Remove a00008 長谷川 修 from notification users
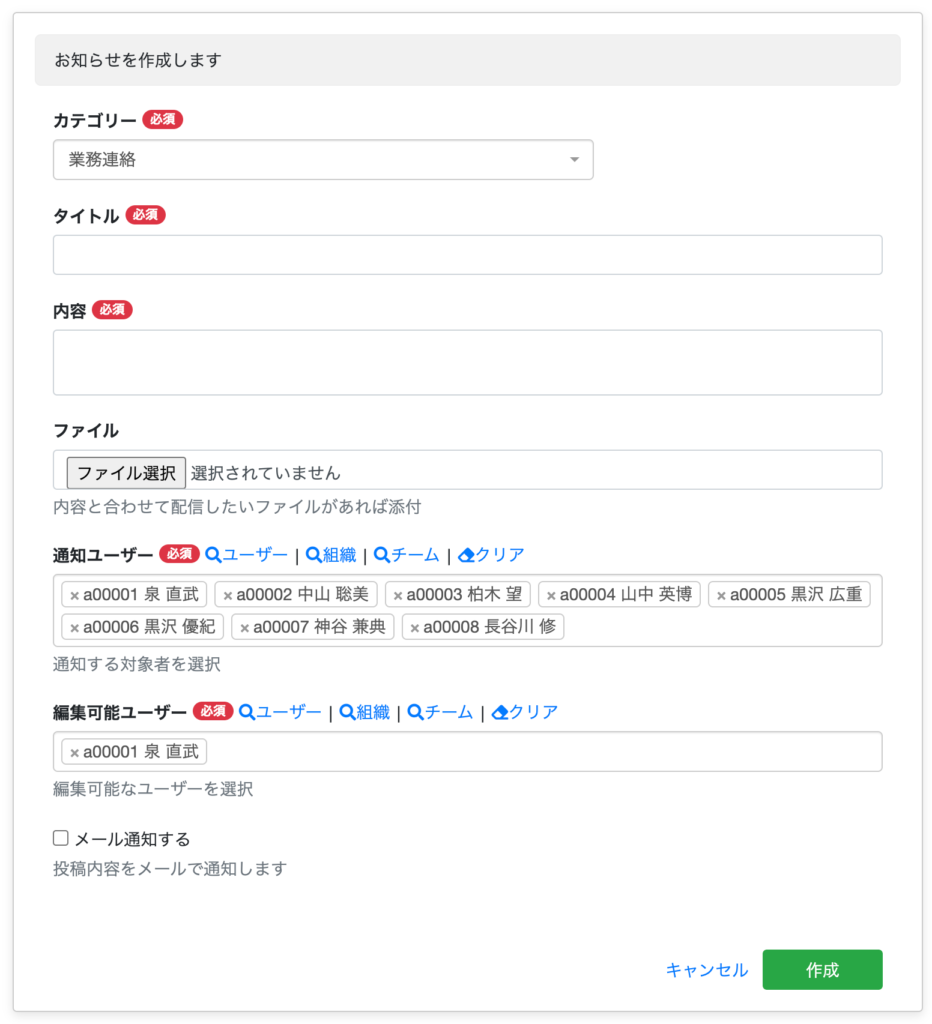This screenshot has height=1024, width=932. click(415, 628)
